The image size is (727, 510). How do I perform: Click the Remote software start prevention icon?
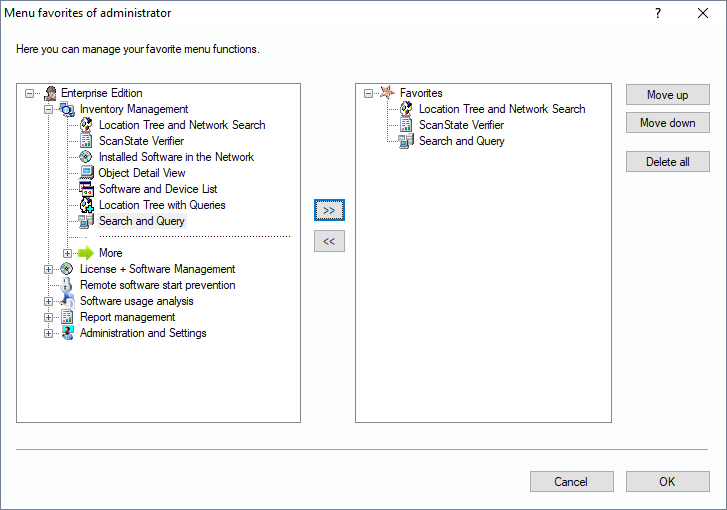[67, 285]
